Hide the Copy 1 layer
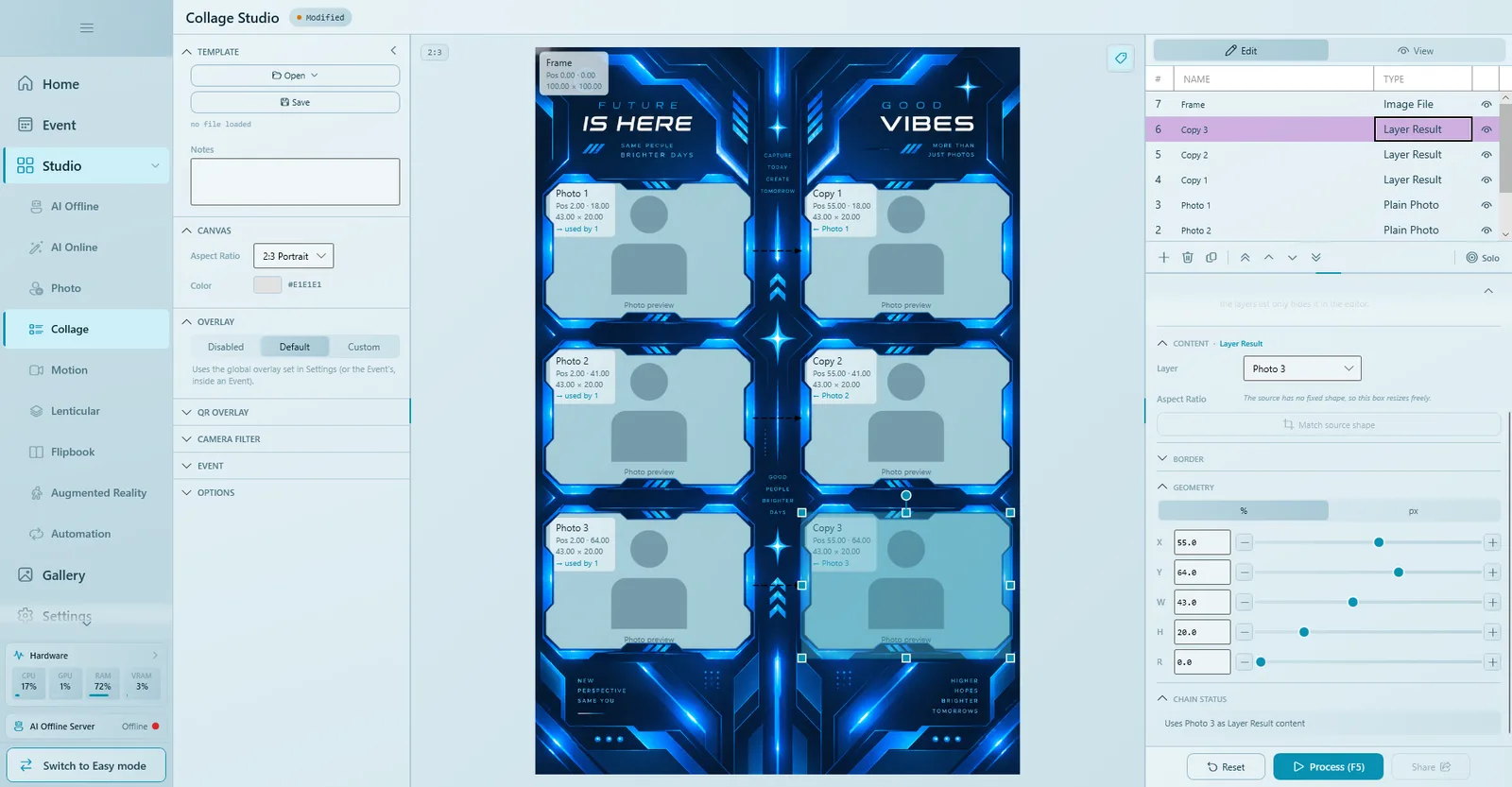1512x787 pixels. click(x=1486, y=180)
